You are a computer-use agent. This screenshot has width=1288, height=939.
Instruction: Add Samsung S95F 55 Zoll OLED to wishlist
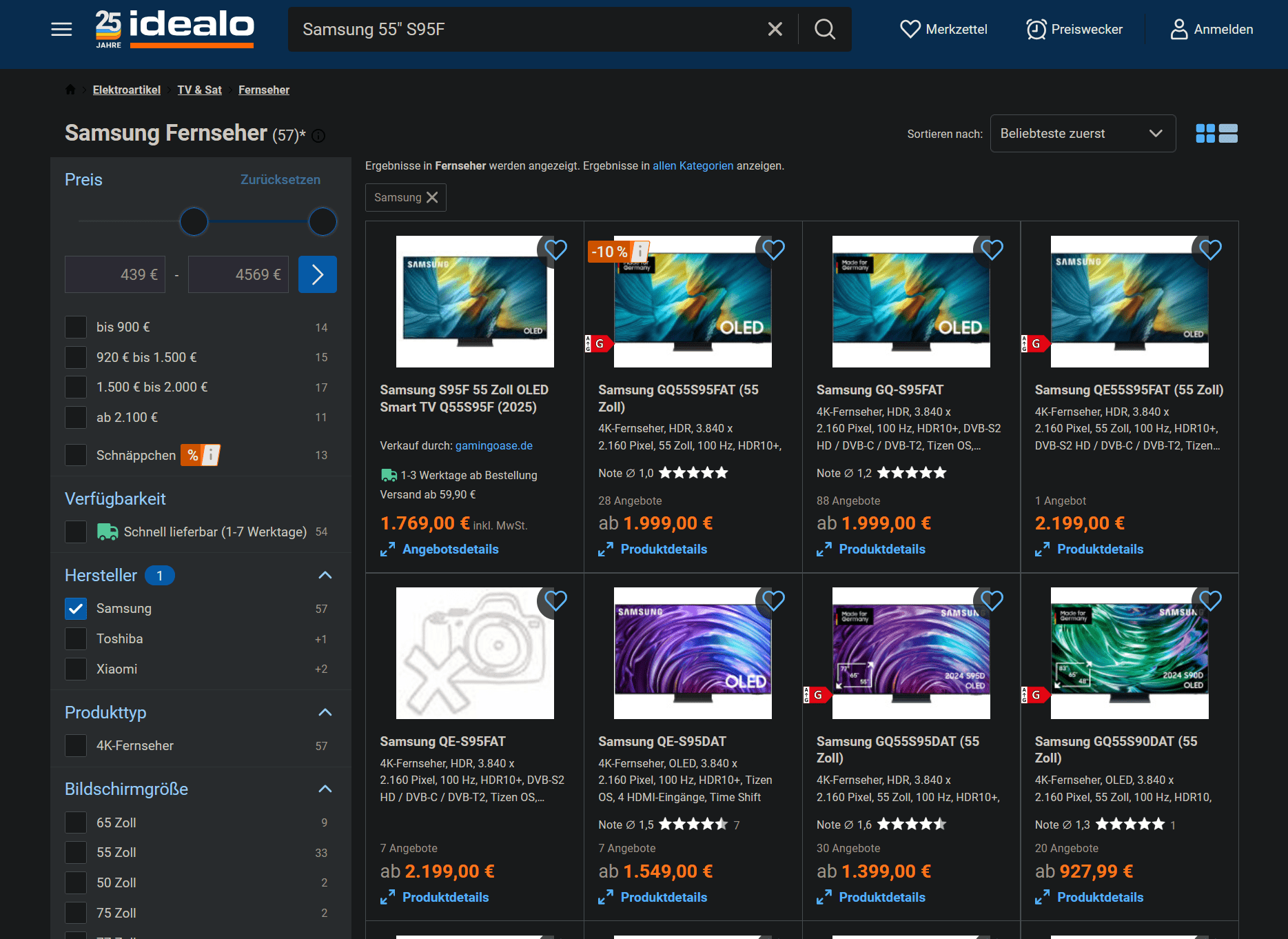[555, 250]
